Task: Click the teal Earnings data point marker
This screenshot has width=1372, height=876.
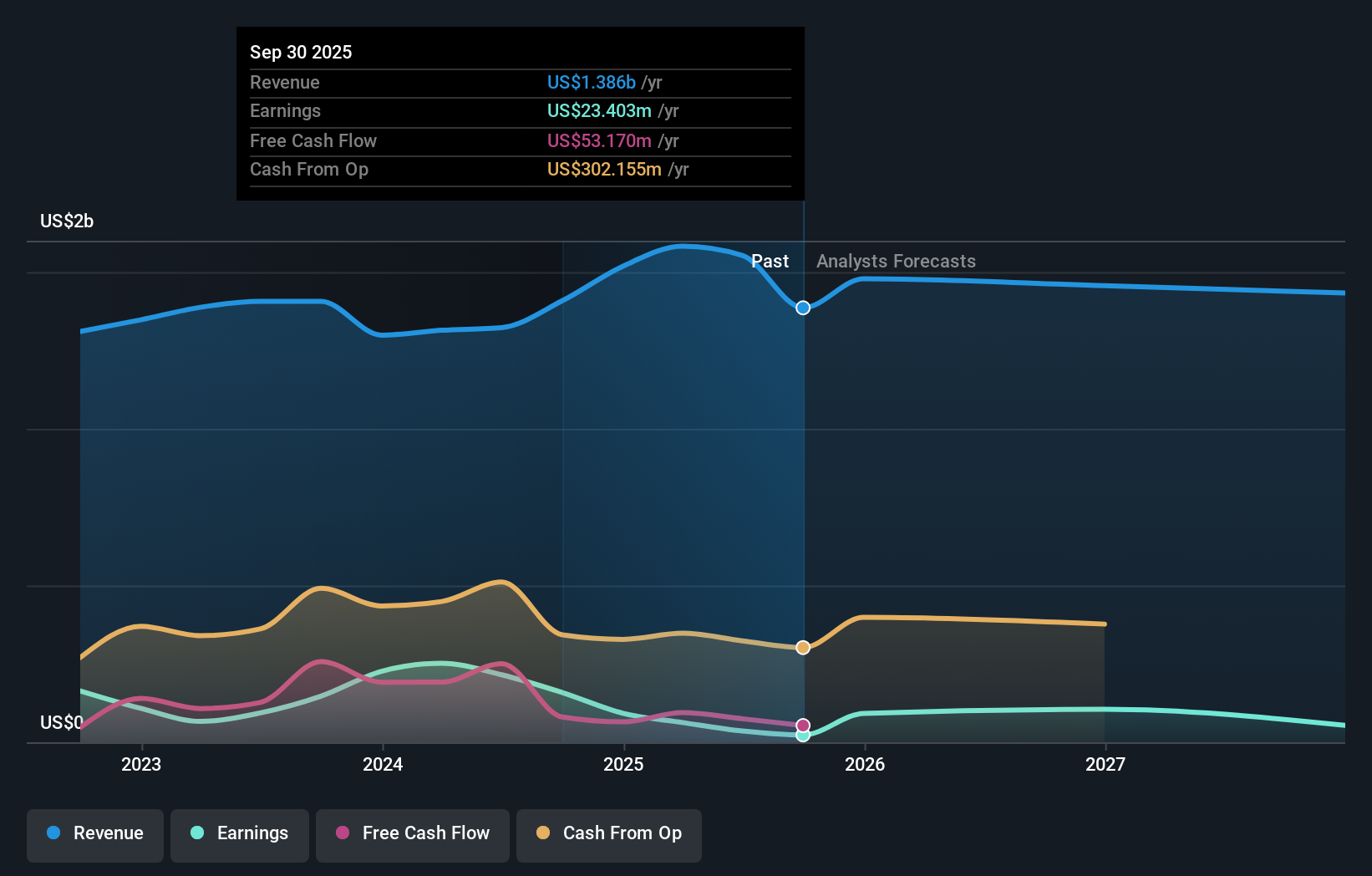Action: pos(803,736)
